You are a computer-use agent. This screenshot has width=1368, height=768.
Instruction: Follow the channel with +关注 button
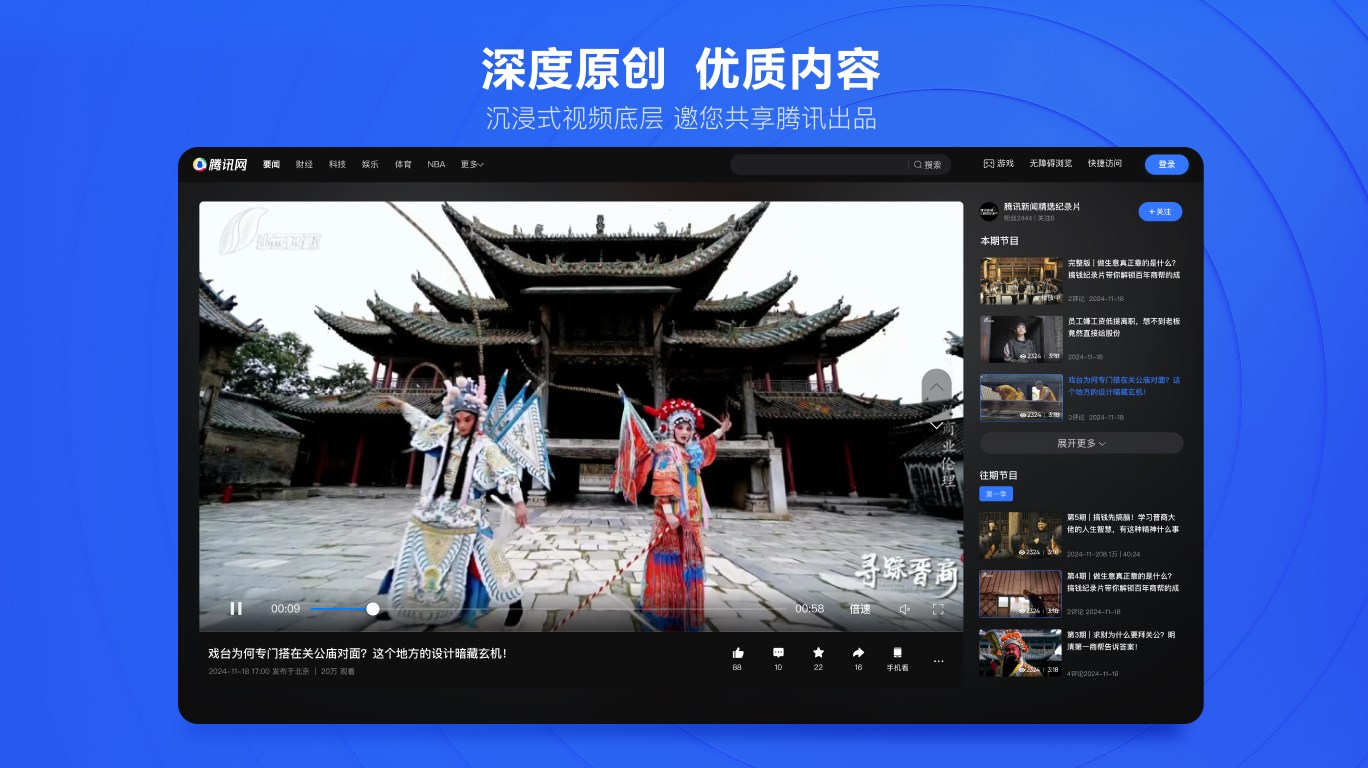[x=1160, y=212]
